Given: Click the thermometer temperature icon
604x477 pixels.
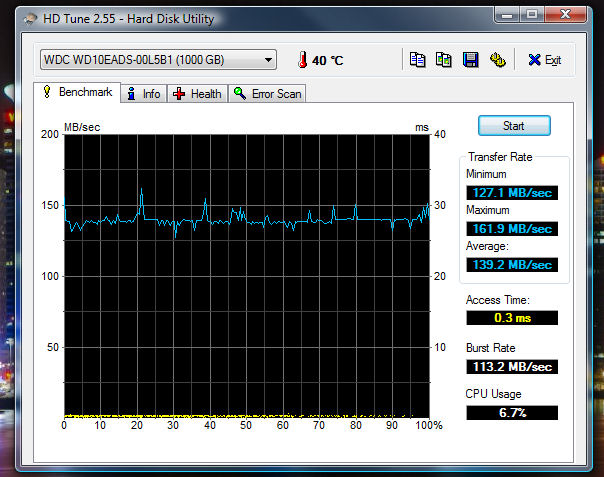Looking at the screenshot, I should point(303,60).
